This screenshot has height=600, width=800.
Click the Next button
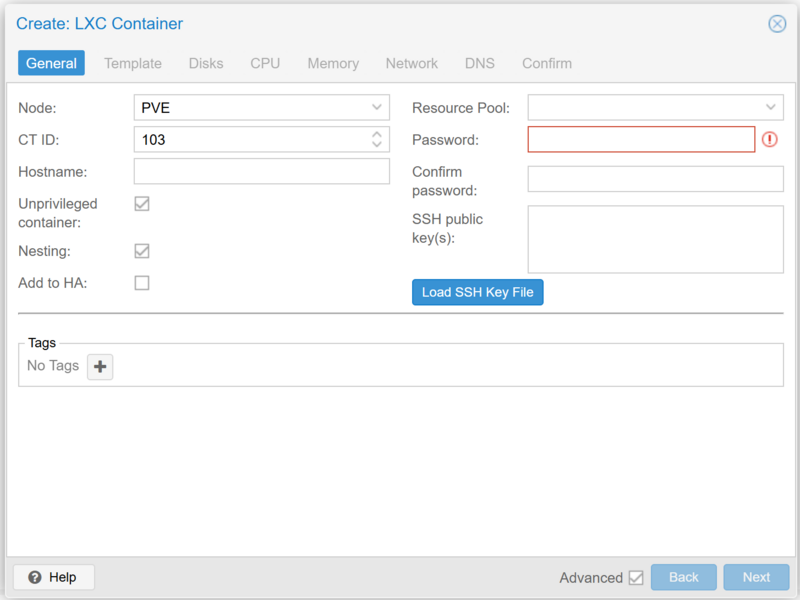[756, 577]
